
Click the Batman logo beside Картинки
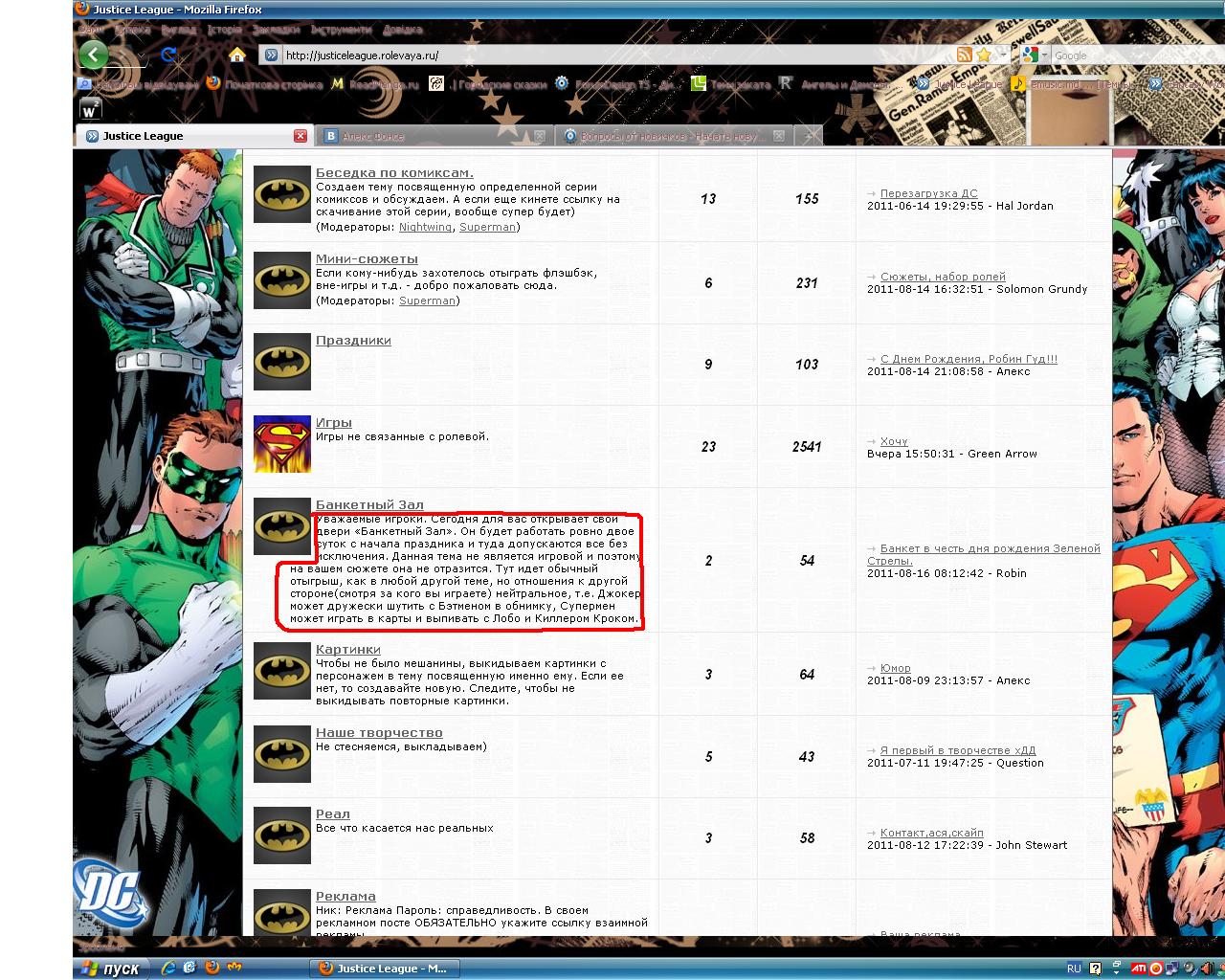coord(282,671)
